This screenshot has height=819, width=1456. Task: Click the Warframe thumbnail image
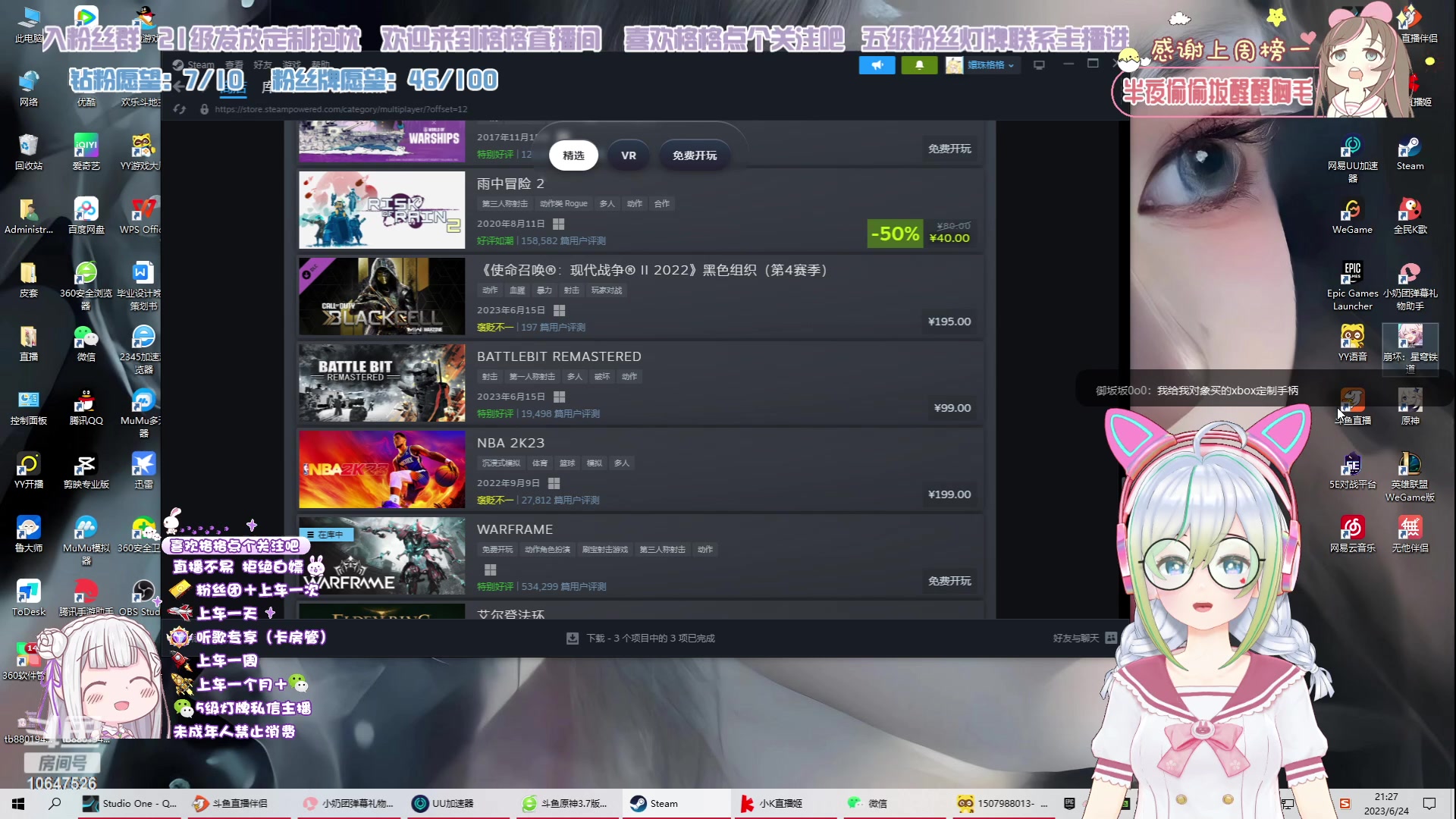[381, 556]
